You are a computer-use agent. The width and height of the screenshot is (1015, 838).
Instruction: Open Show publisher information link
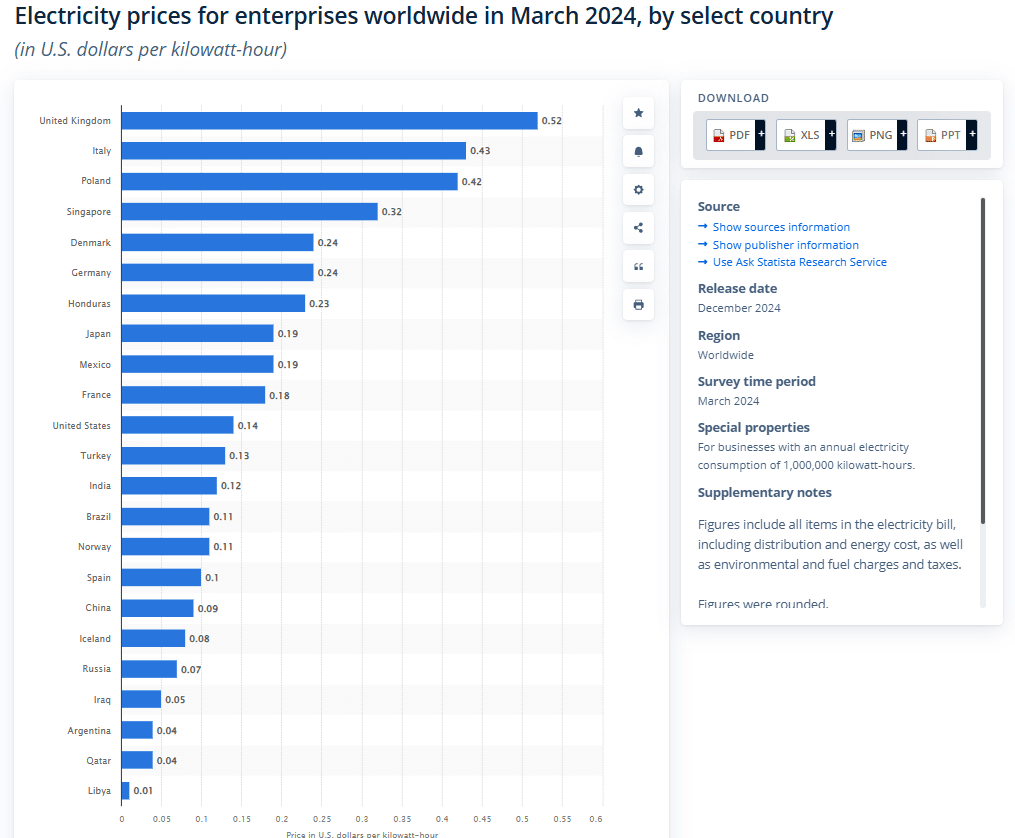785,245
